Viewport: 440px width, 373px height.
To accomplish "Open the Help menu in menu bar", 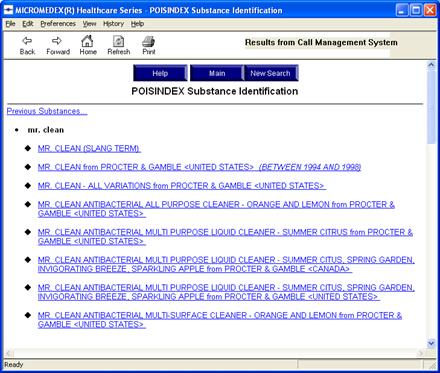I will click(137, 24).
